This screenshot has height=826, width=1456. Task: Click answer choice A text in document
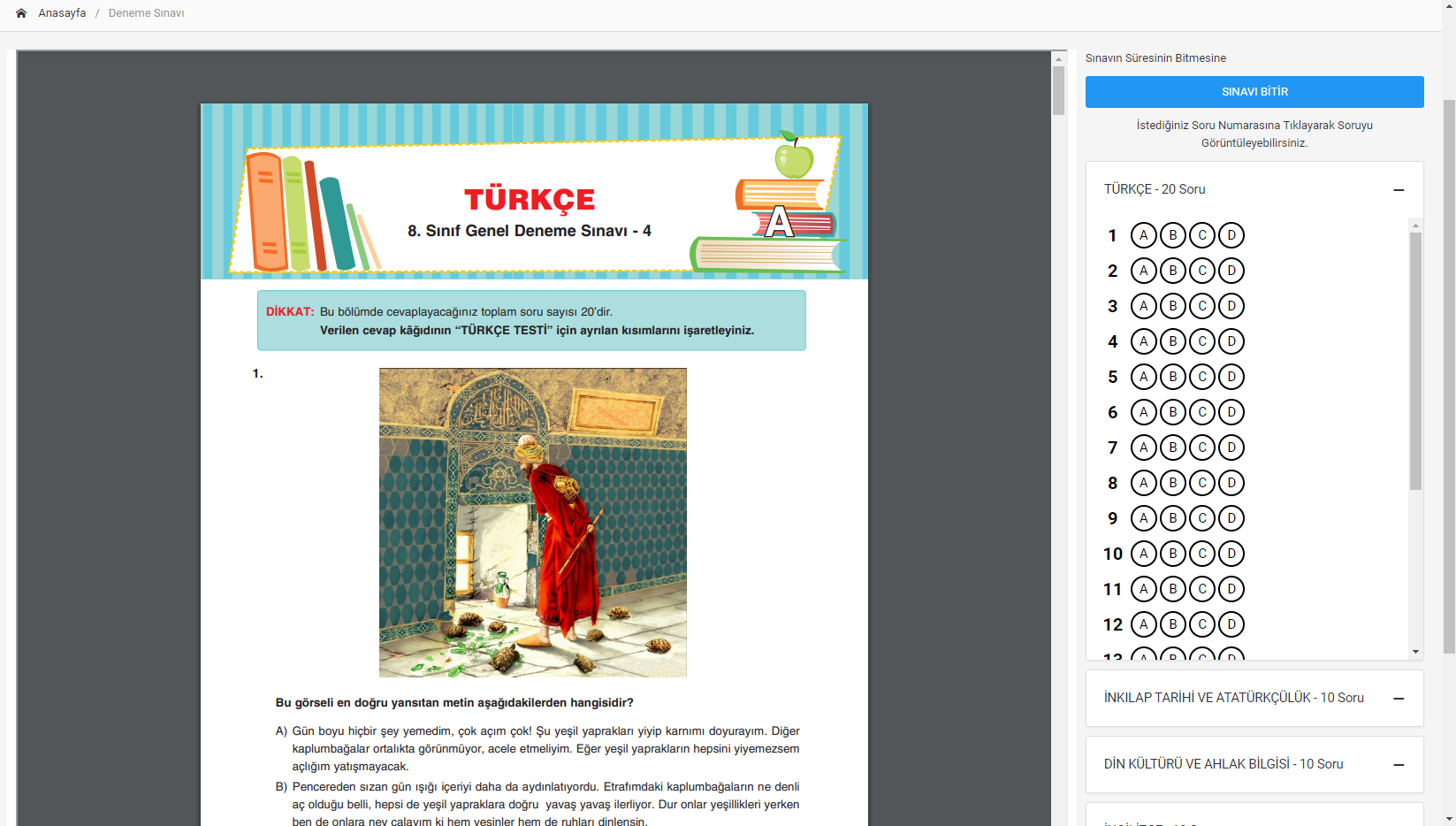coord(537,749)
